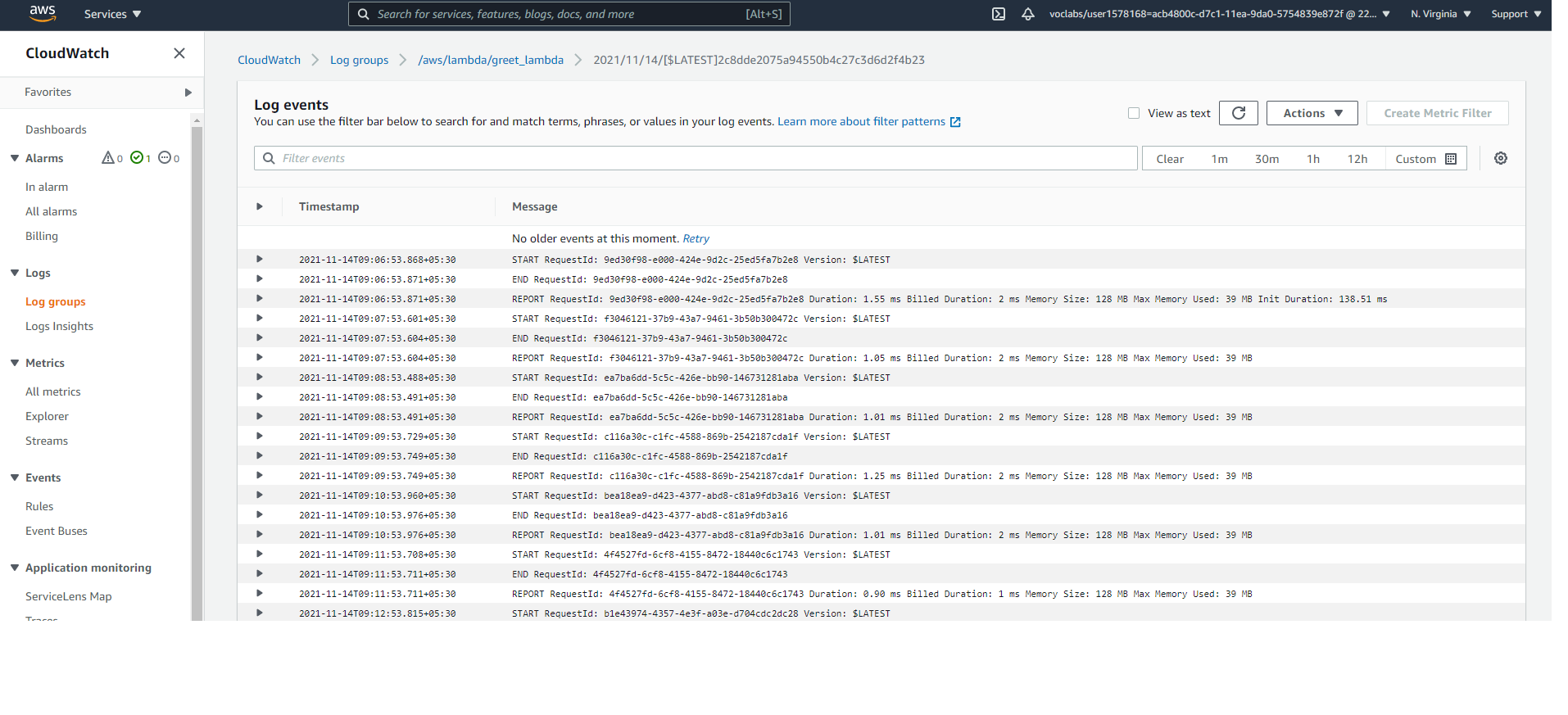Image resolution: width=1568 pixels, height=715 pixels.
Task: Open In alarm page
Action: coord(47,187)
